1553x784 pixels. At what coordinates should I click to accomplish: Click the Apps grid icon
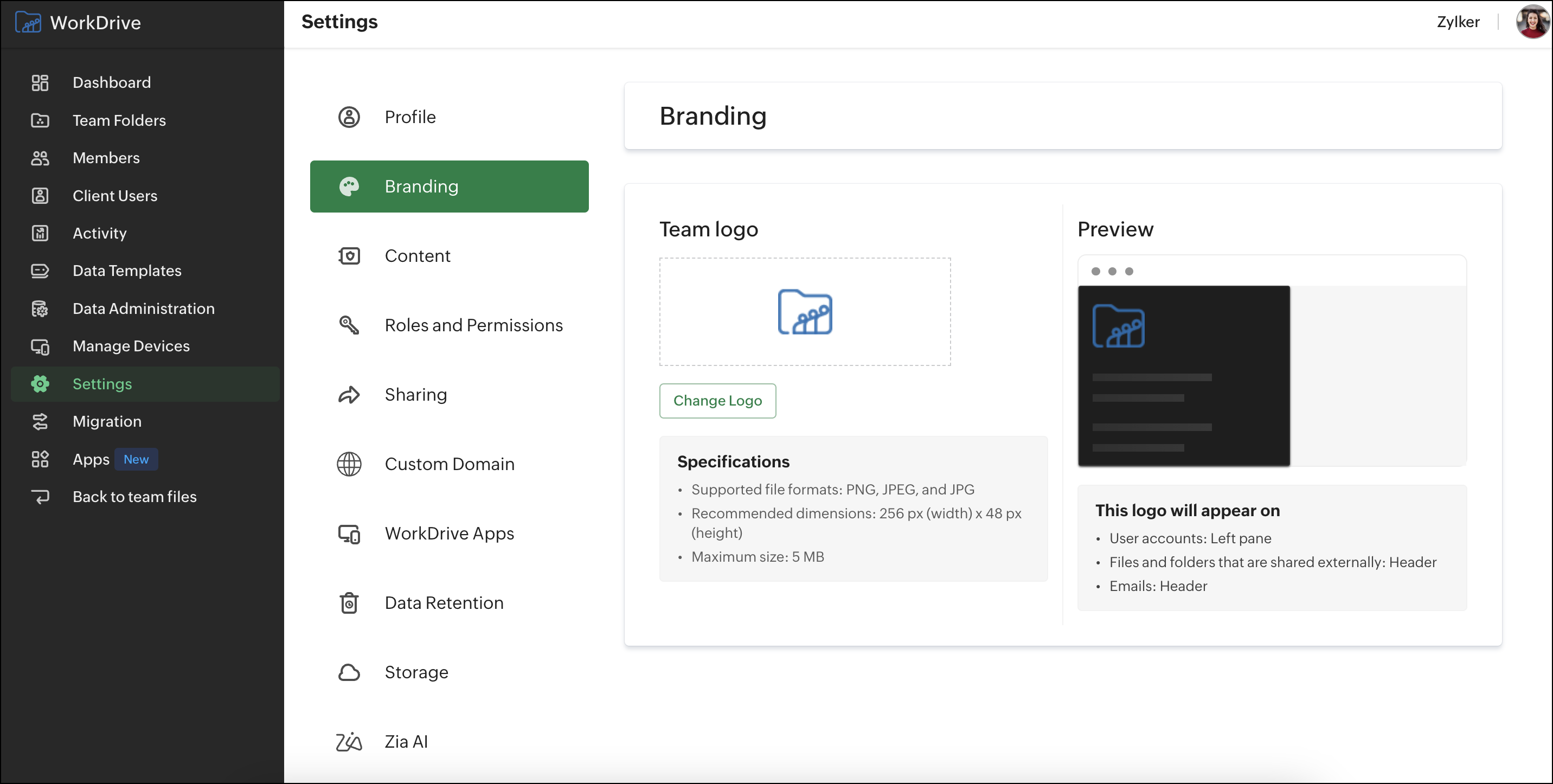(40, 459)
